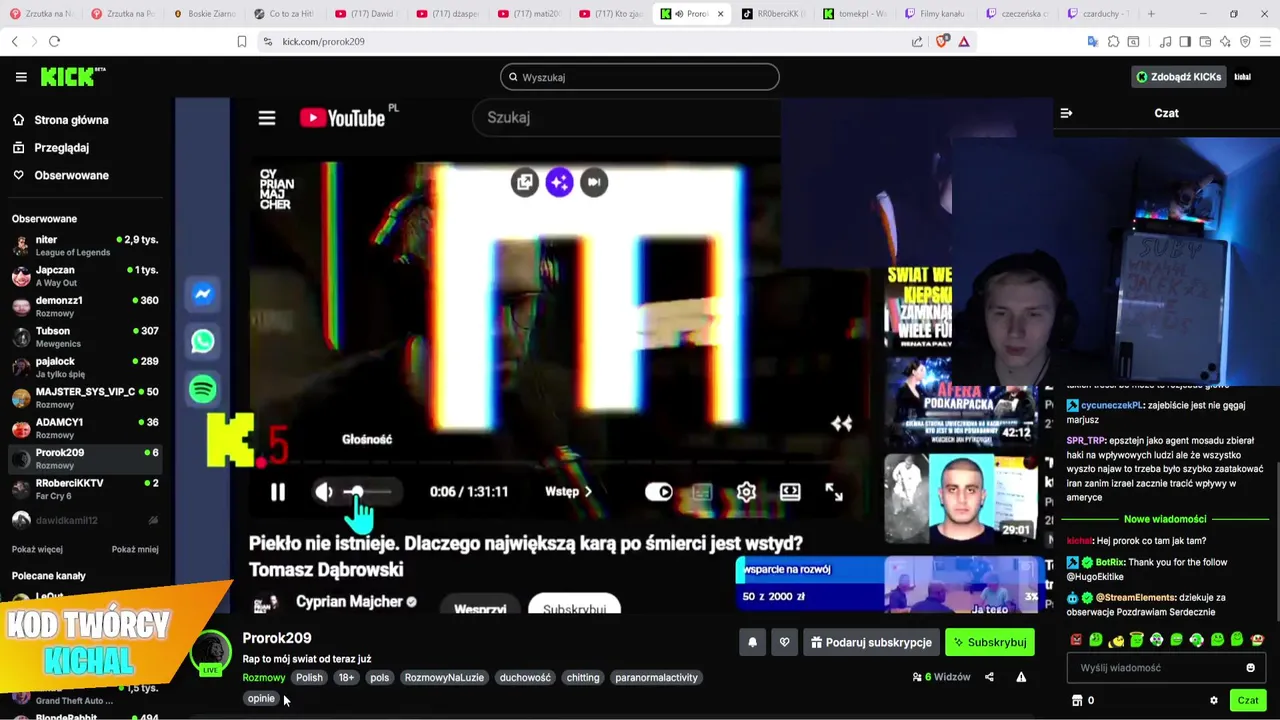Reload the page with the refresh icon
The image size is (1280, 720).
coord(54,41)
